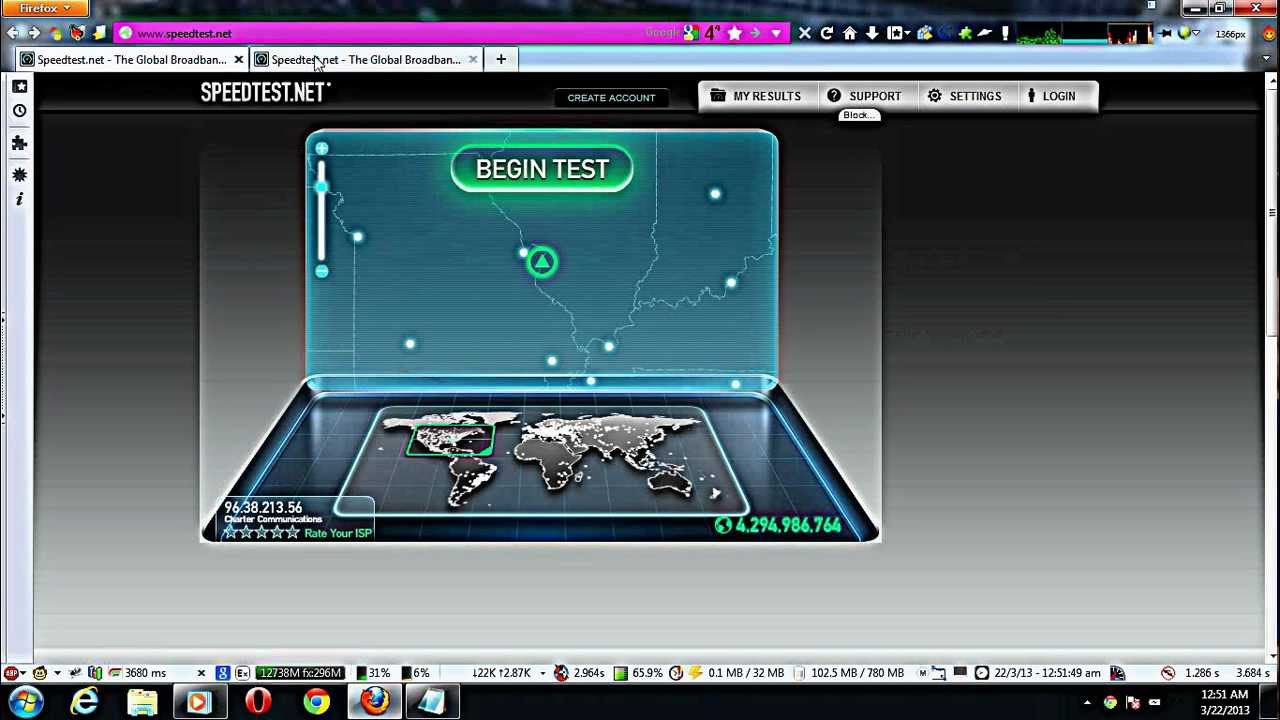The height and width of the screenshot is (720, 1280).
Task: Open the sidebar gear icon
Action: pyautogui.click(x=19, y=175)
